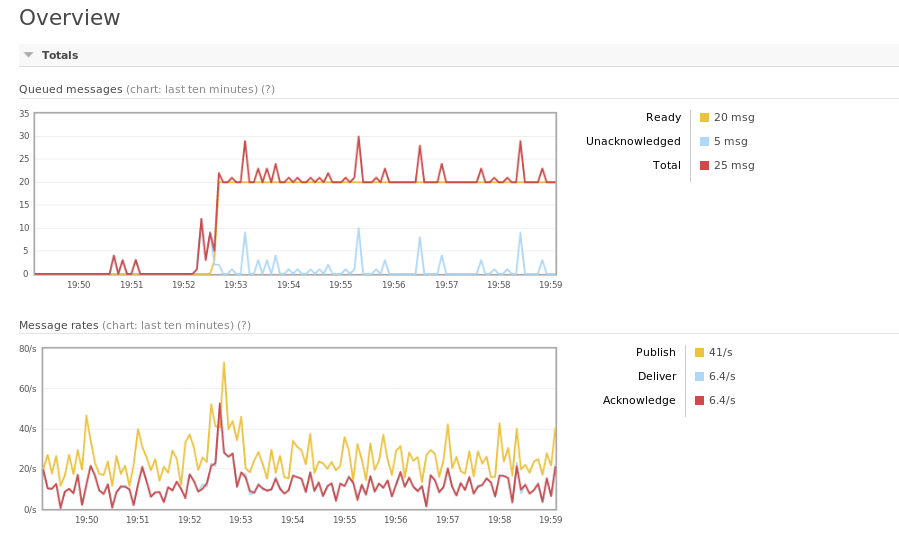This screenshot has width=899, height=543.
Task: Open Queued messages chart range setting
Action: pyautogui.click(x=191, y=89)
